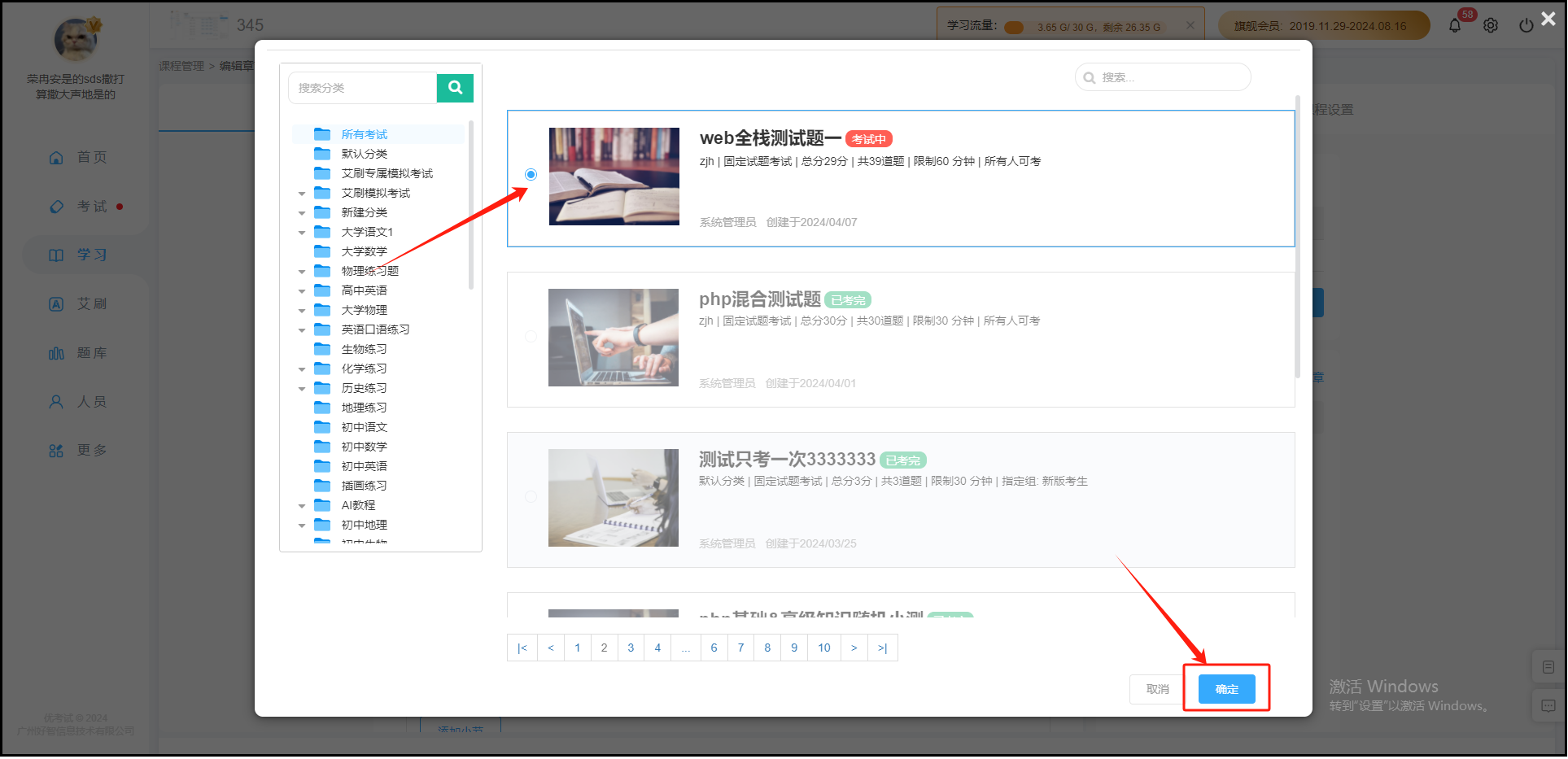The image size is (1568, 759).
Task: Click the 更多 more icon in sidebar
Action: click(x=56, y=451)
